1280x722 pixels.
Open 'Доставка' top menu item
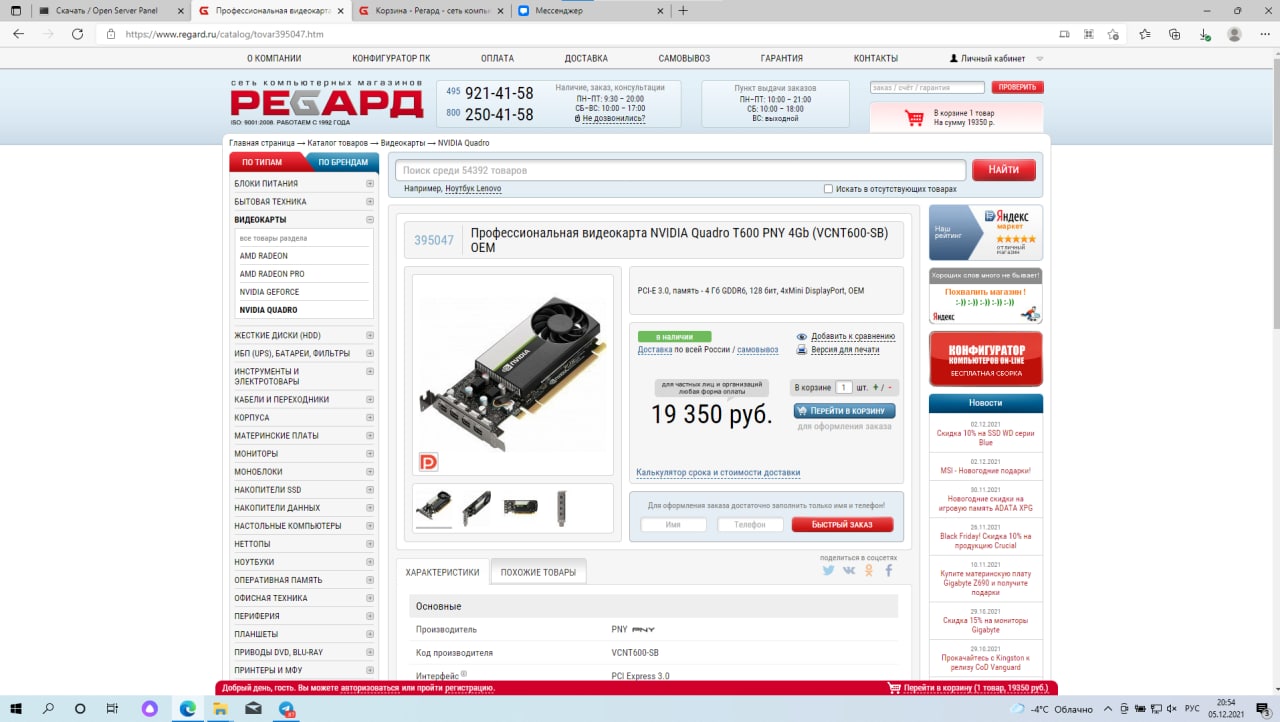pos(586,58)
